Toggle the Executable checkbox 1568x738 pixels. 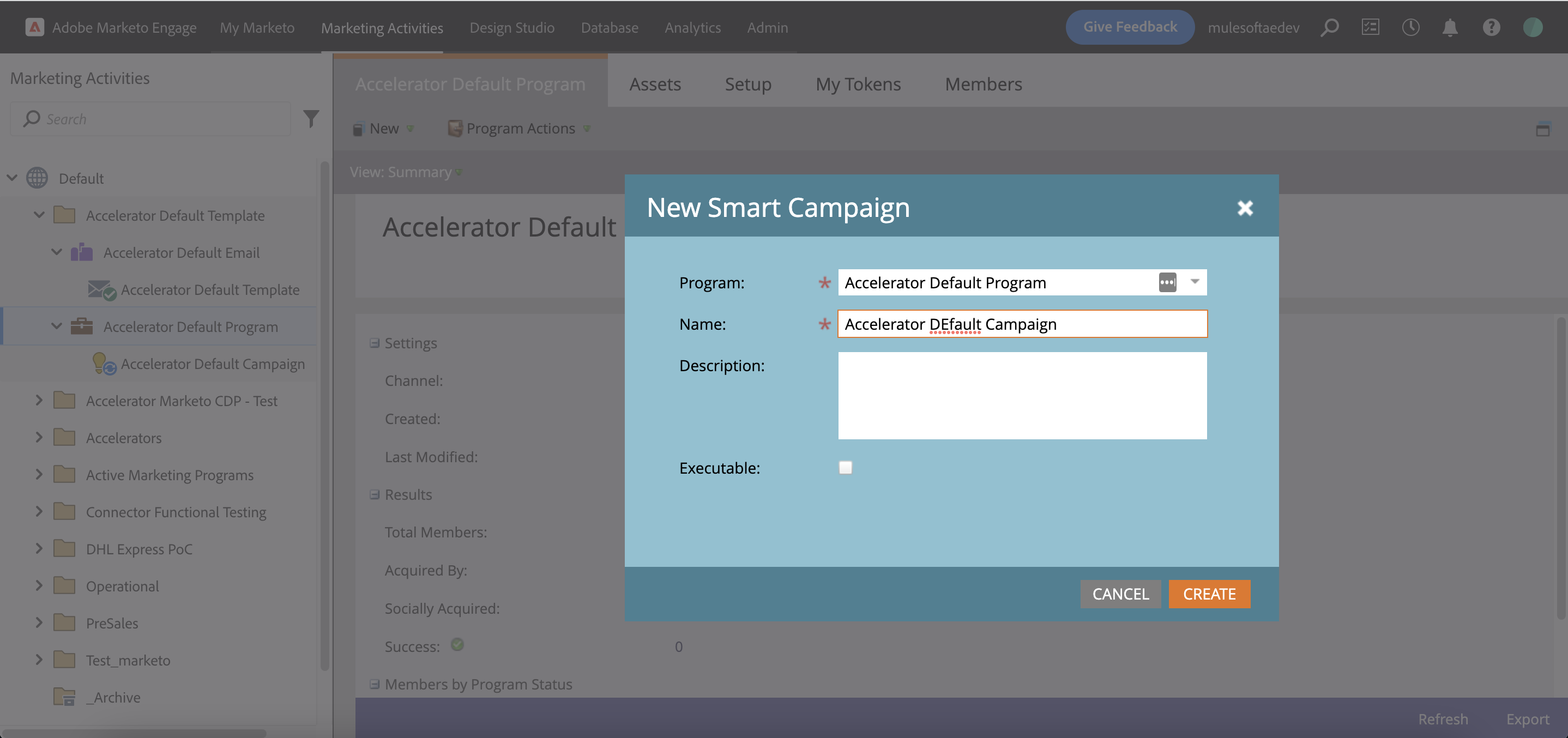point(845,467)
